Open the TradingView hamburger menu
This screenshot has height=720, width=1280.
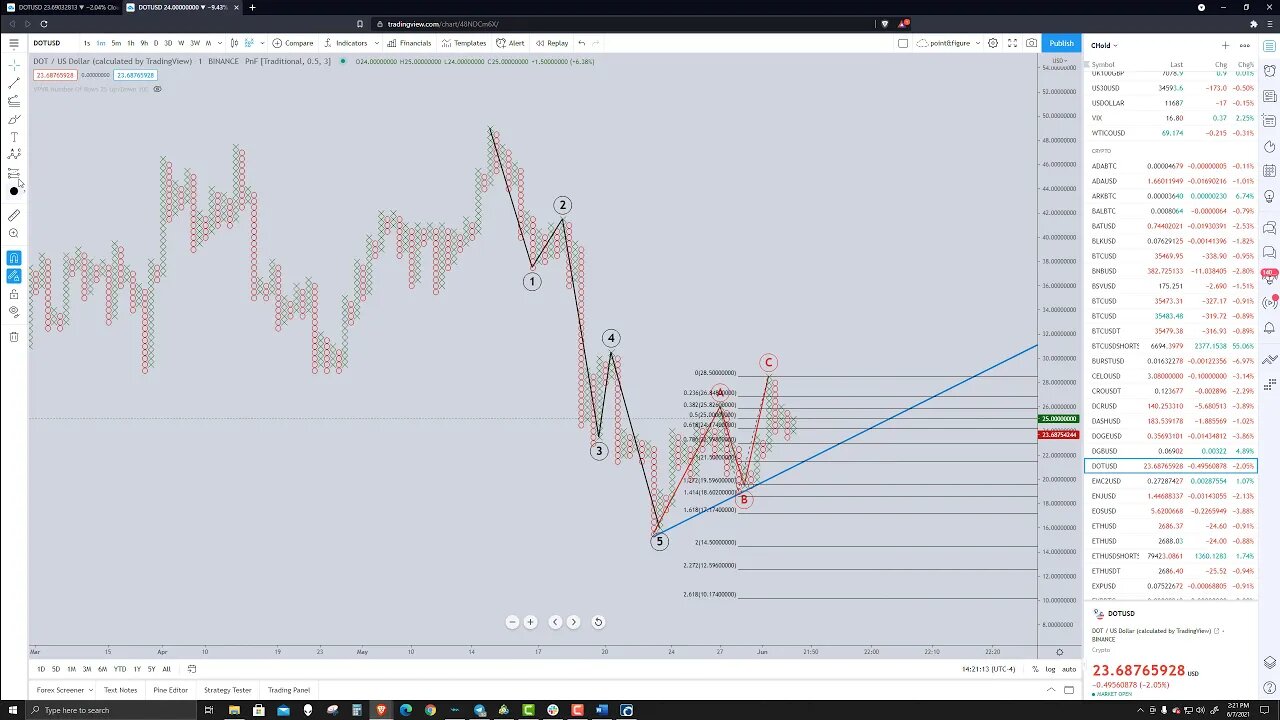[14, 43]
